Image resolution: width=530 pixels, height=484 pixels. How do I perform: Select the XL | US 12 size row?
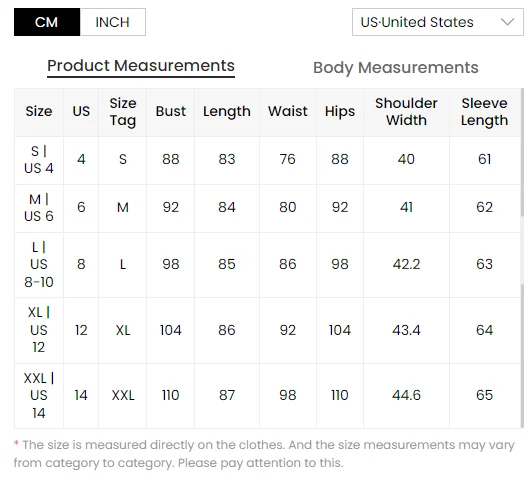click(x=267, y=331)
